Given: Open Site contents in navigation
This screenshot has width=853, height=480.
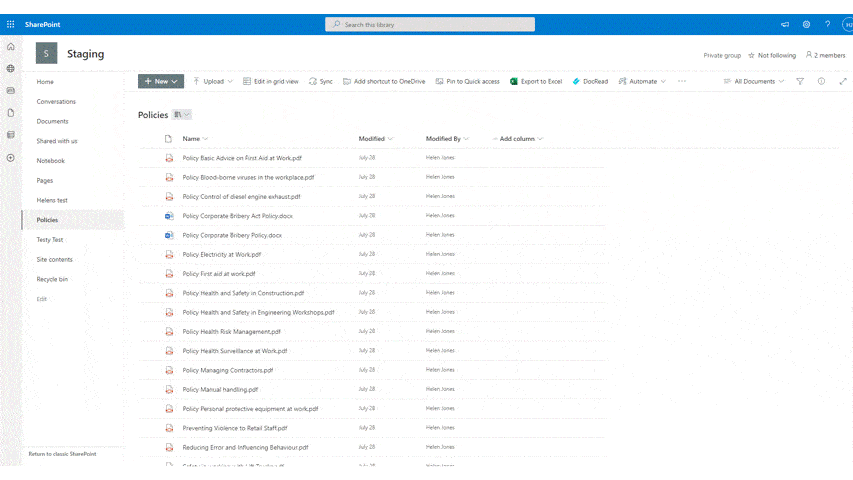Looking at the screenshot, I should click(x=54, y=260).
